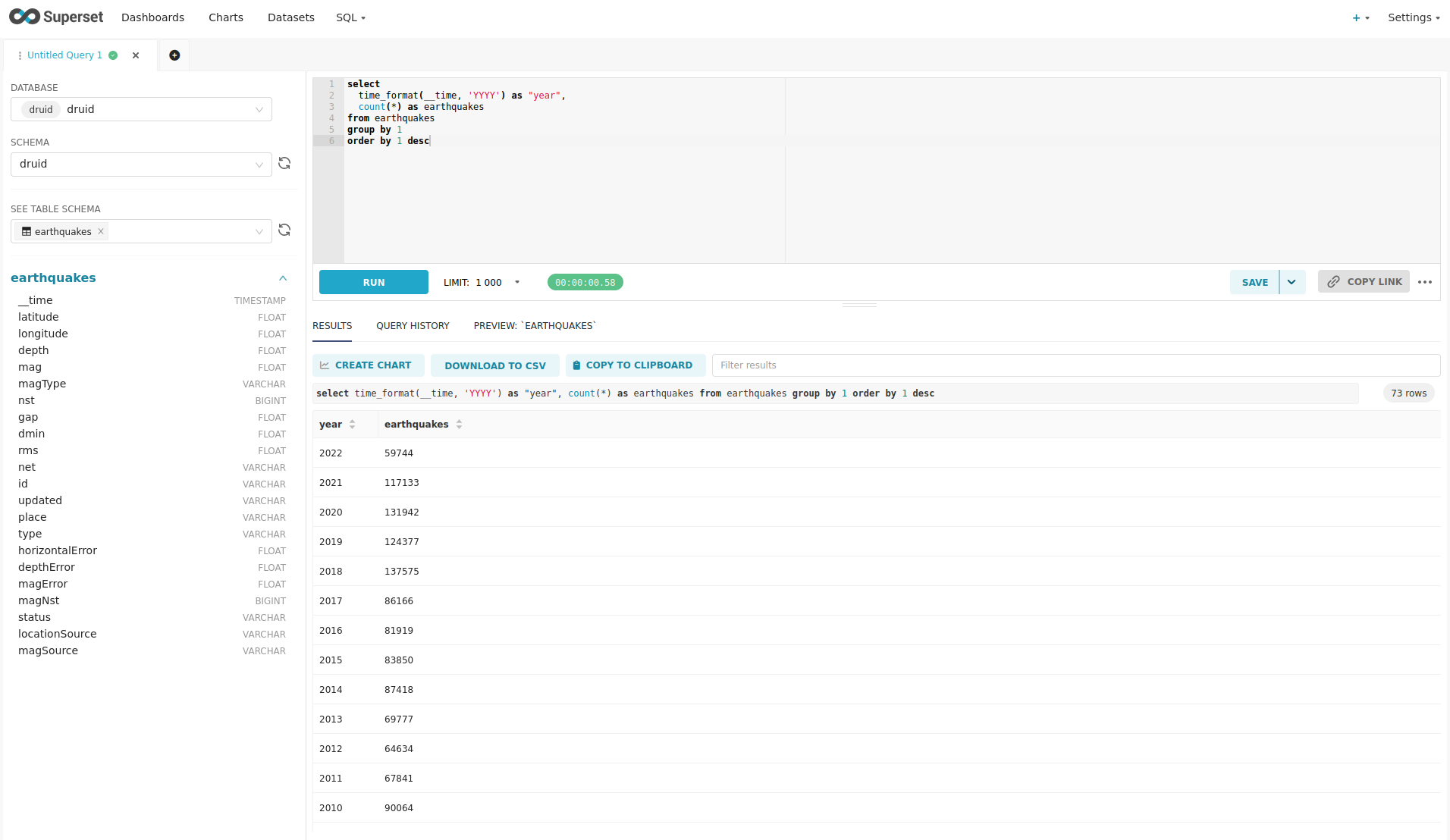
Task: Open the SQL menu in navbar
Action: click(350, 17)
